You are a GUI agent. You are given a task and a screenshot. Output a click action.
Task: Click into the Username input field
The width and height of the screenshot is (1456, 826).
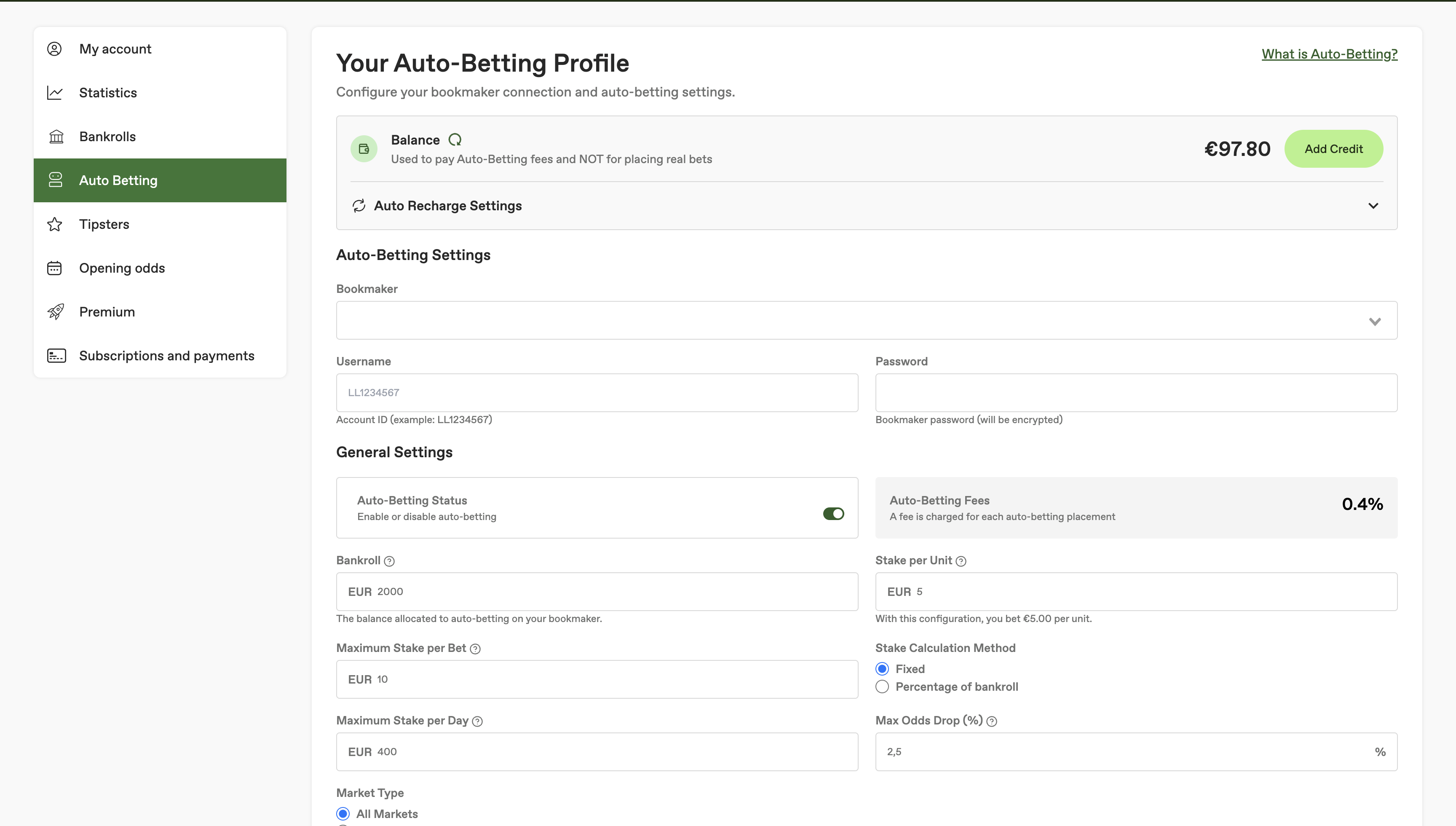pos(597,393)
